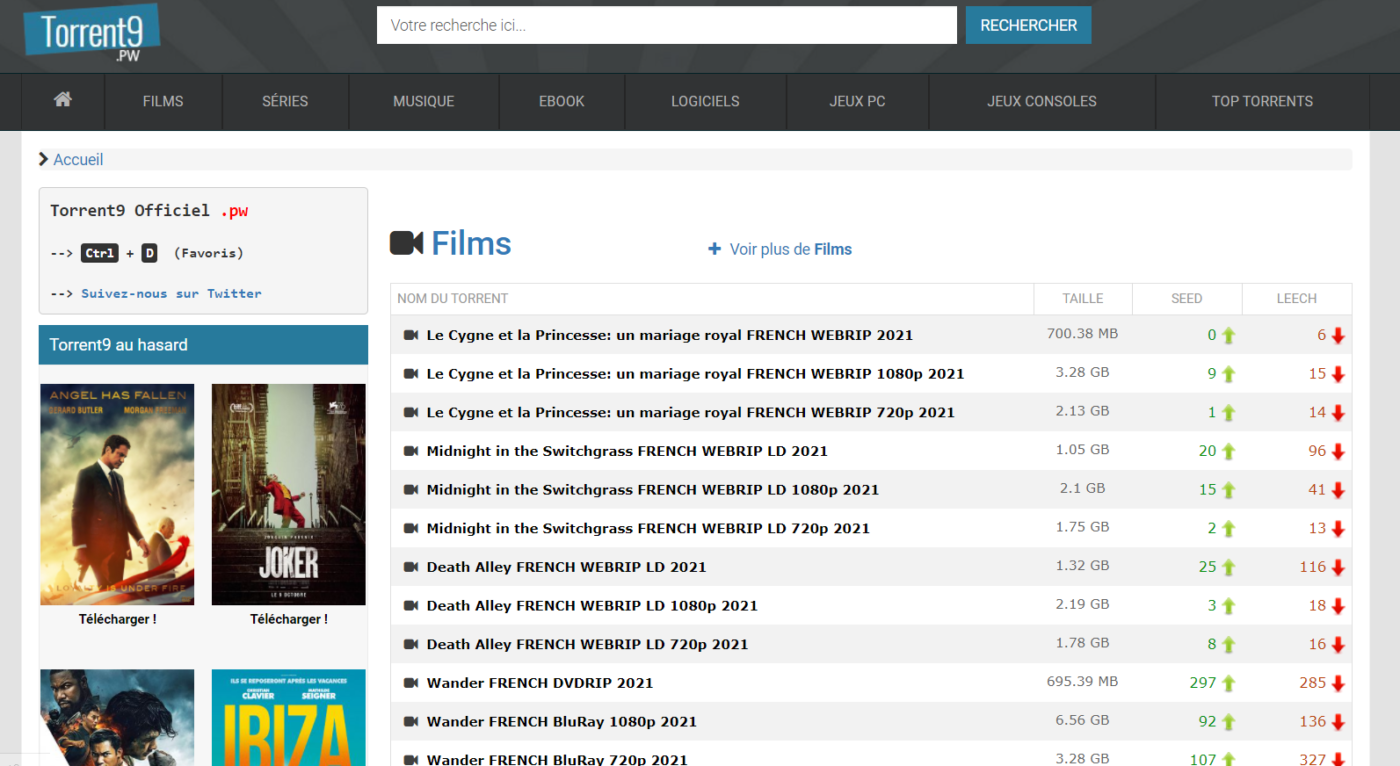Click the camera icon of Death Alley LD 720p row
The height and width of the screenshot is (766, 1400).
tap(410, 644)
